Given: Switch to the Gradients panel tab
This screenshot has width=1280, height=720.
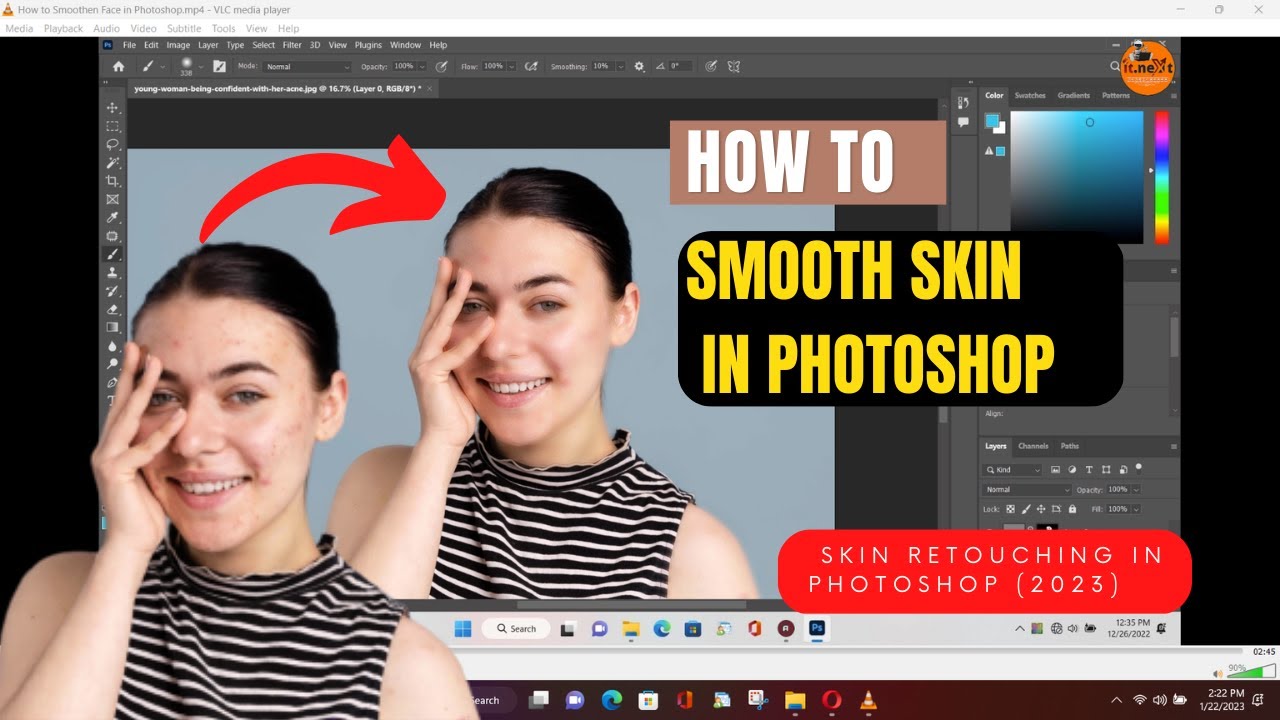Looking at the screenshot, I should click(1074, 96).
